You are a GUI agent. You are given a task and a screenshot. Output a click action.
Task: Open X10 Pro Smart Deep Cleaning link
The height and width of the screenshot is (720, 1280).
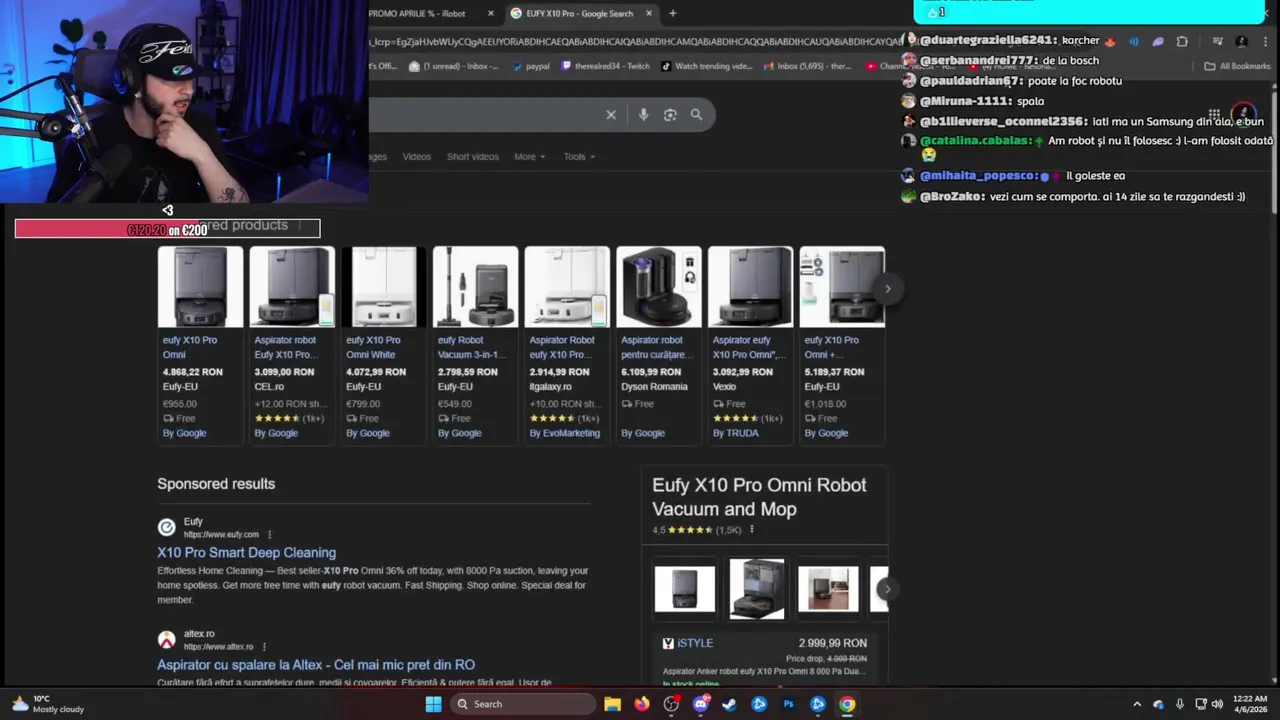(x=246, y=552)
